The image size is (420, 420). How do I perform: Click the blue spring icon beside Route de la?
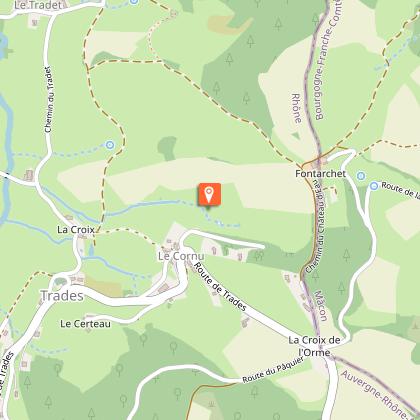[x=374, y=186]
